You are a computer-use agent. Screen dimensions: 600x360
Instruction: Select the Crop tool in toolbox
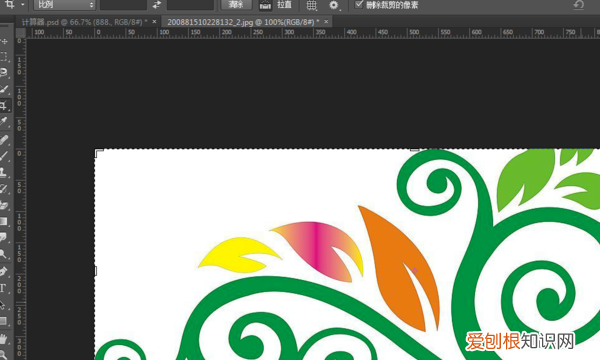pyautogui.click(x=4, y=105)
